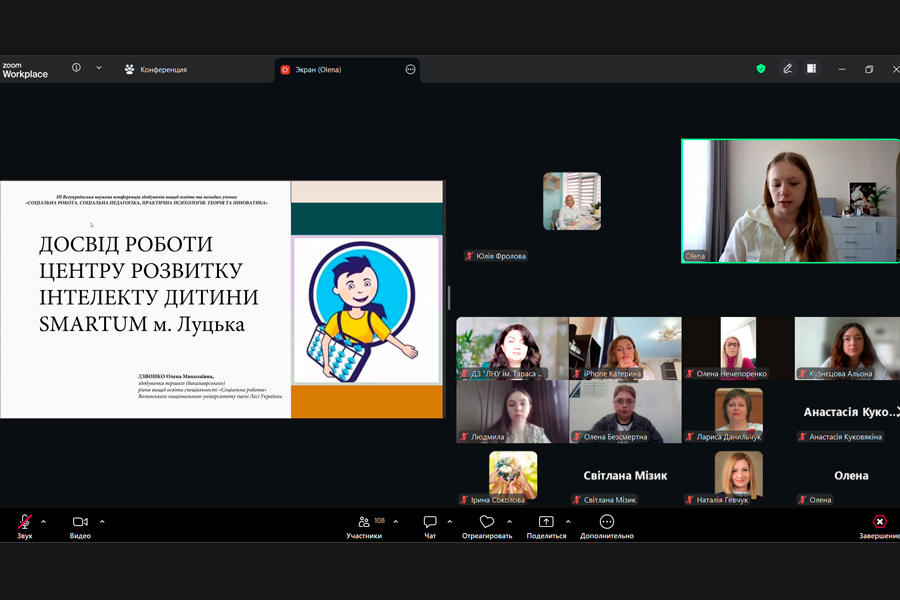The height and width of the screenshot is (600, 900).
Task: Open the ellipsis menu on Экран tab
Action: 410,69
